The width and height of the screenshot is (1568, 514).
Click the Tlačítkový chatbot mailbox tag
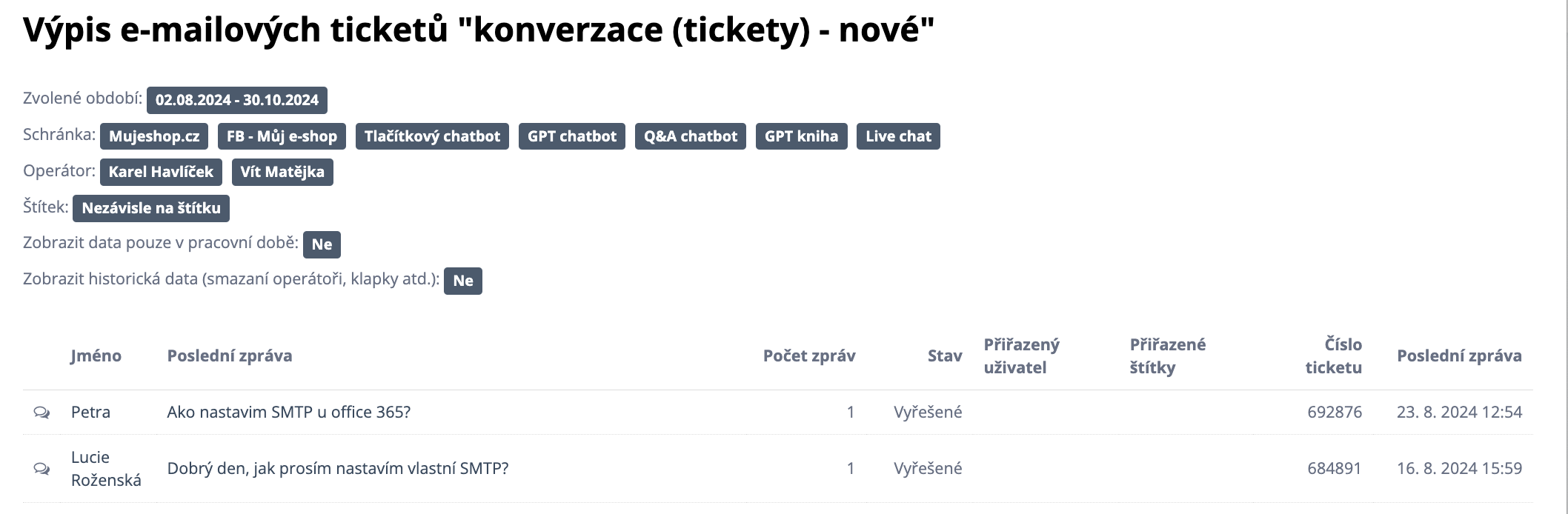click(x=432, y=136)
